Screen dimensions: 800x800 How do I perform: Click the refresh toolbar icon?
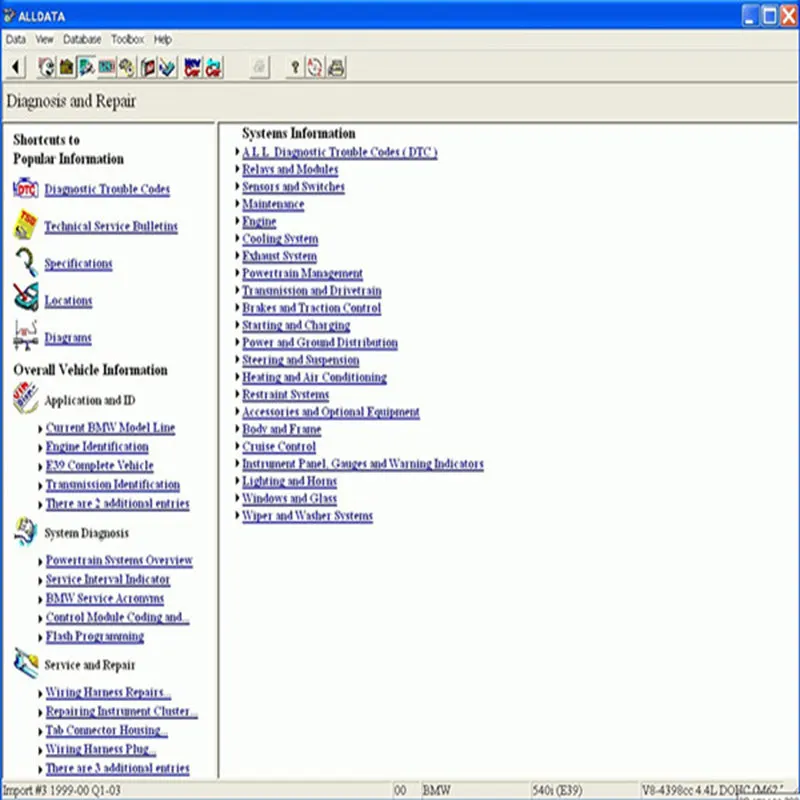coord(314,67)
